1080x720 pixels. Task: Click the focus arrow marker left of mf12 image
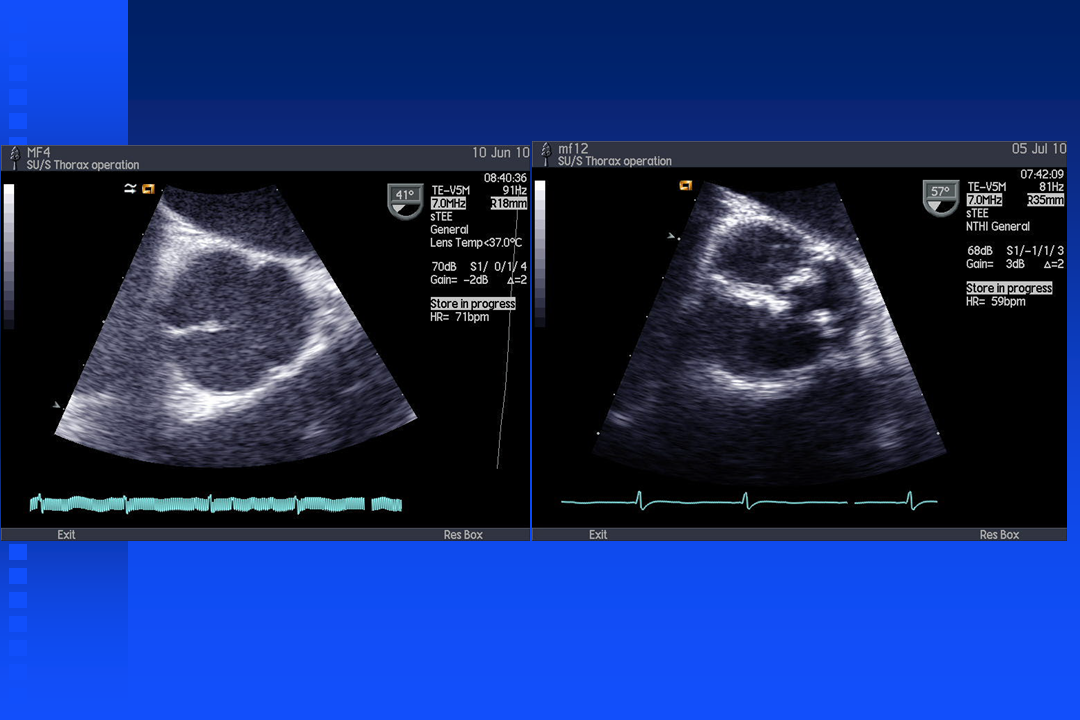click(x=672, y=236)
